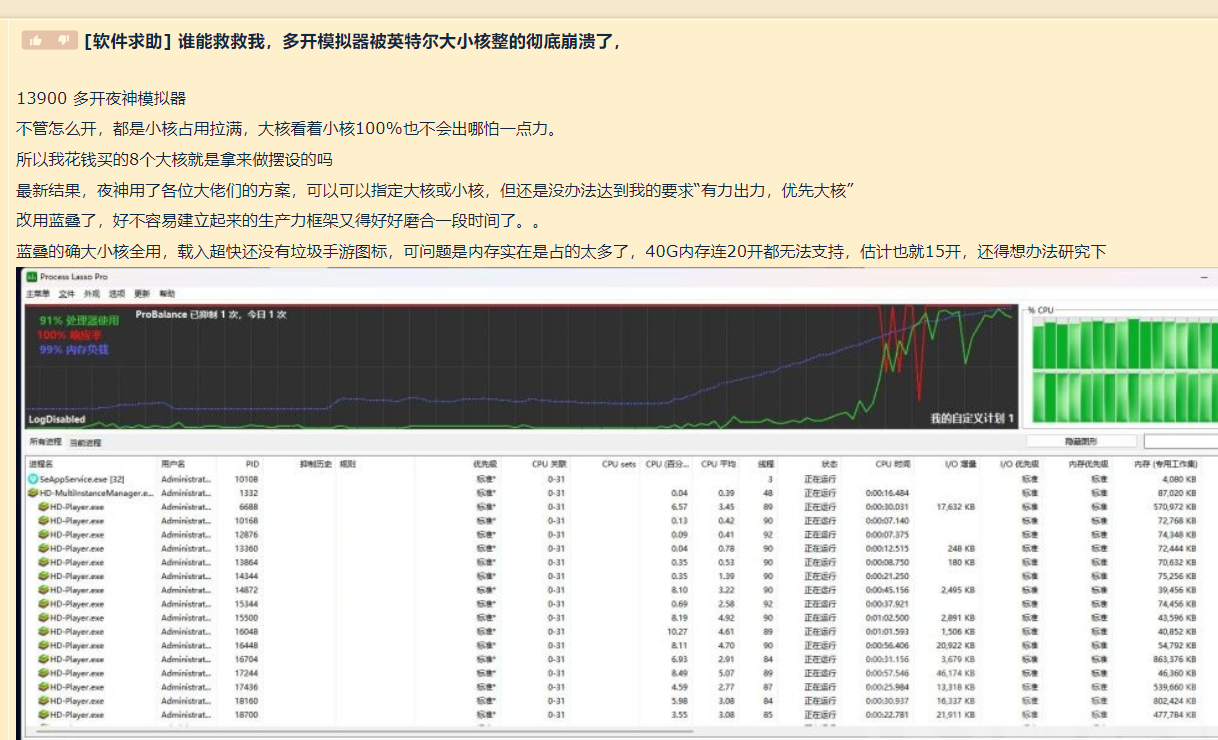
Task: Open the 更新 menu
Action: point(142,294)
